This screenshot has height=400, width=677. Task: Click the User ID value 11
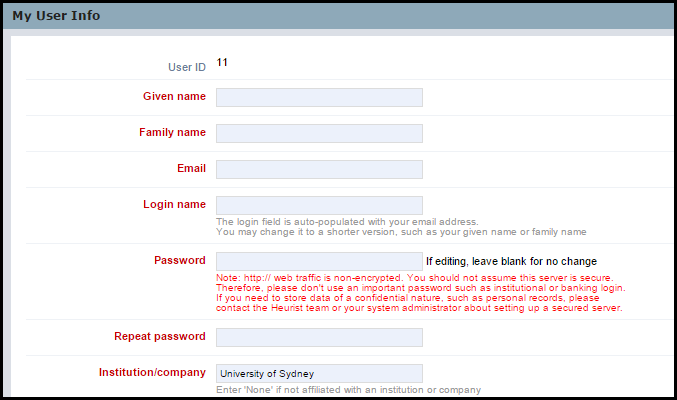pos(222,63)
